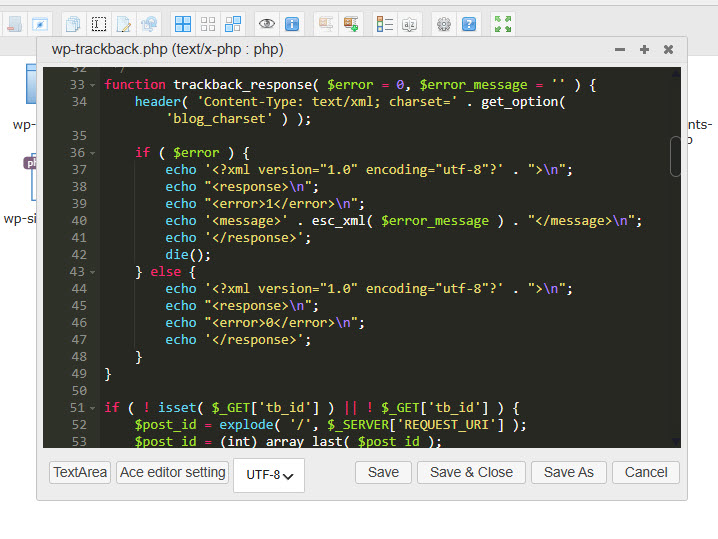Click the preview eye toolbar icon
The image size is (718, 539).
pos(267,24)
